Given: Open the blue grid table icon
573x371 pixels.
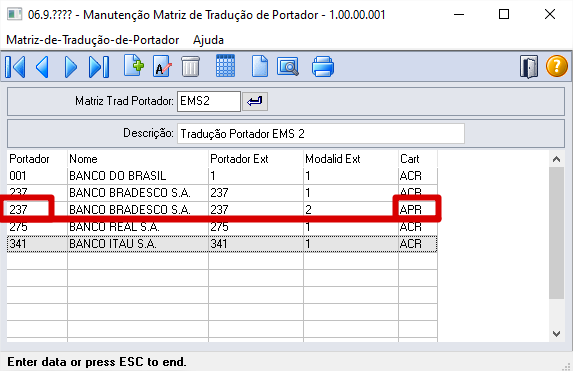Looking at the screenshot, I should (x=225, y=66).
